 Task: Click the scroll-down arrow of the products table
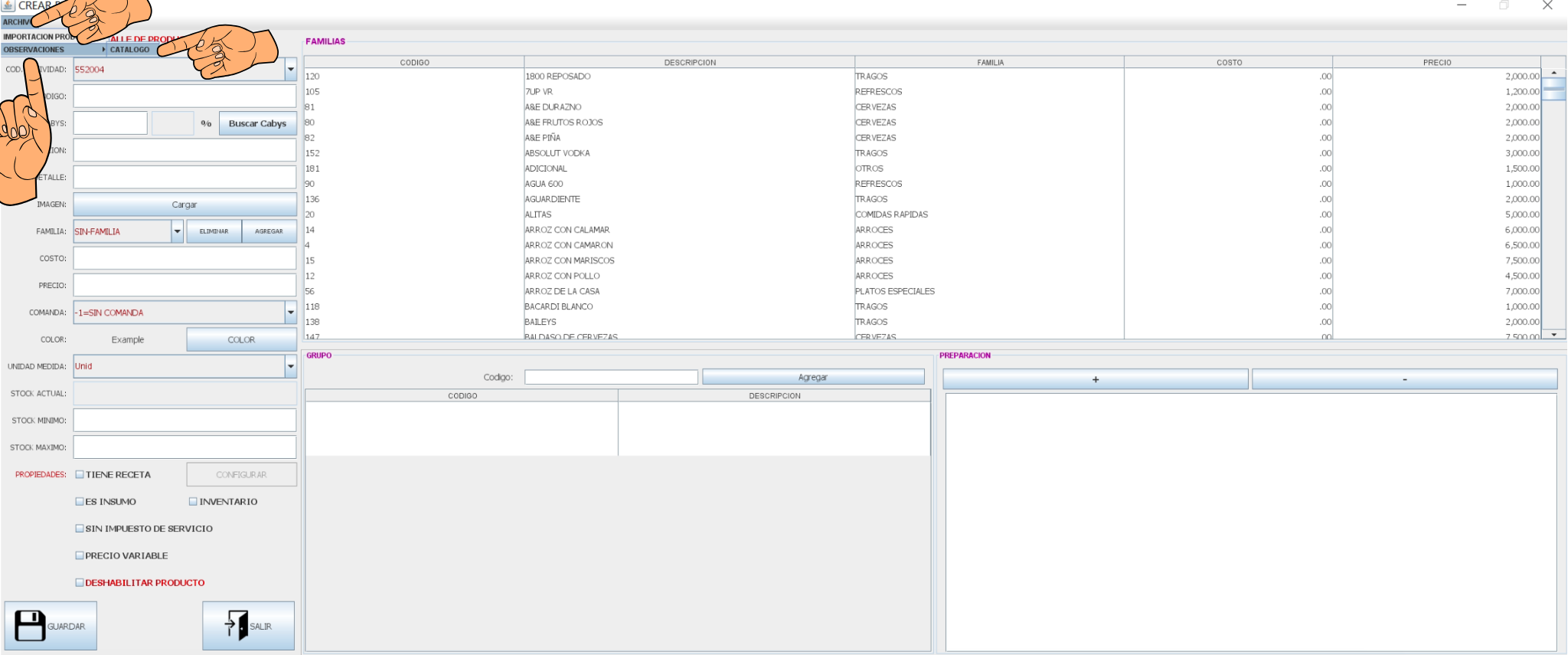coord(1553,335)
